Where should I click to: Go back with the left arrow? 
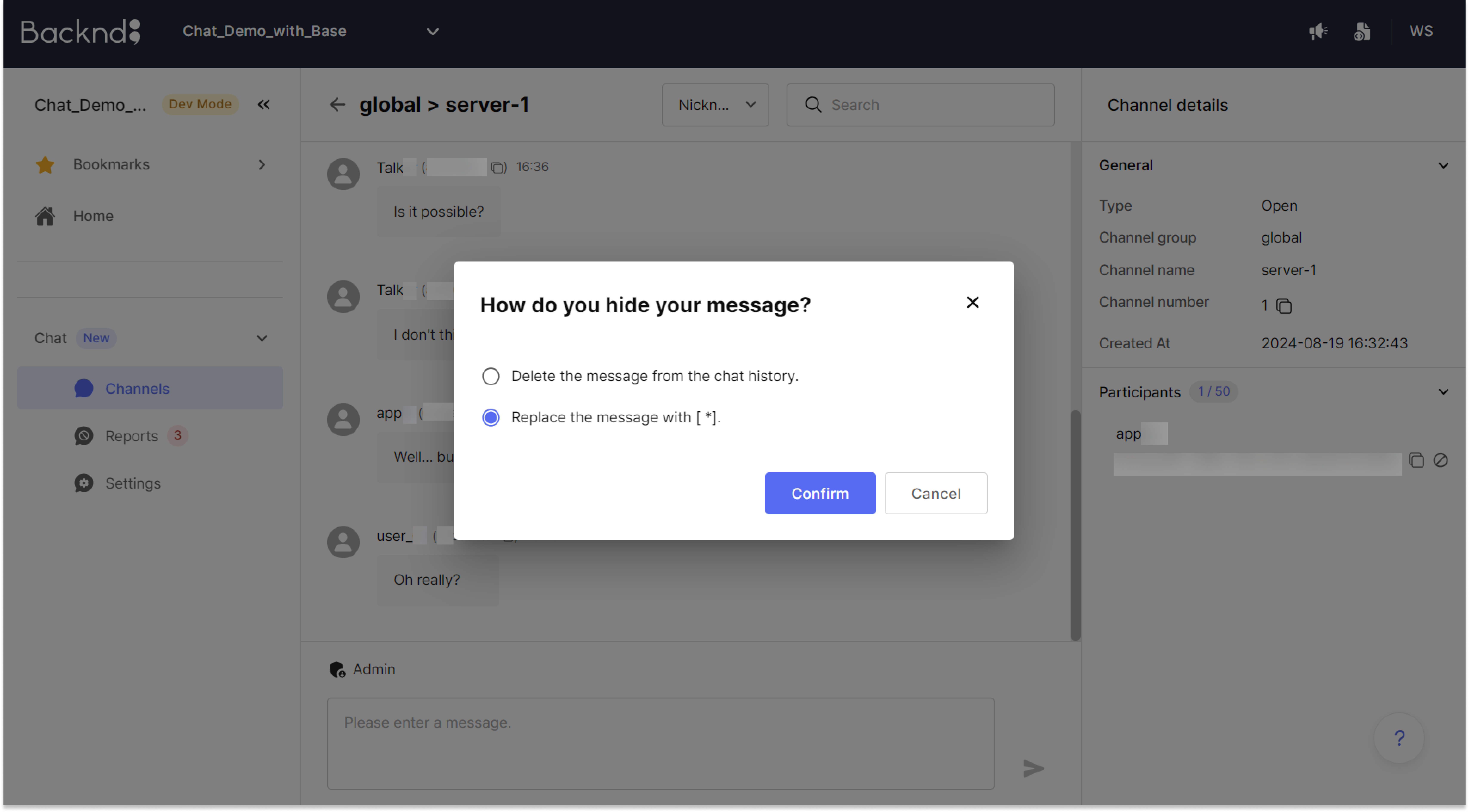click(x=338, y=105)
